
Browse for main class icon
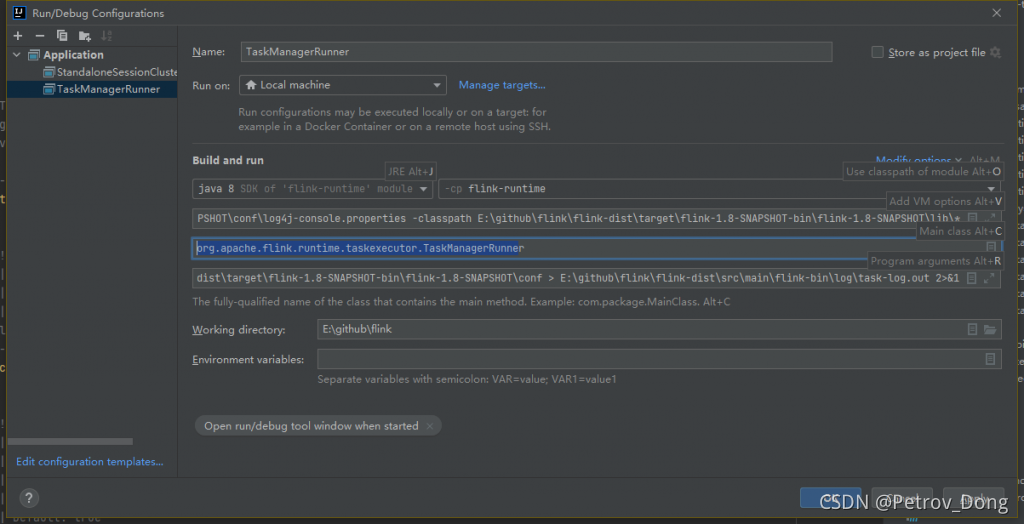click(x=991, y=248)
